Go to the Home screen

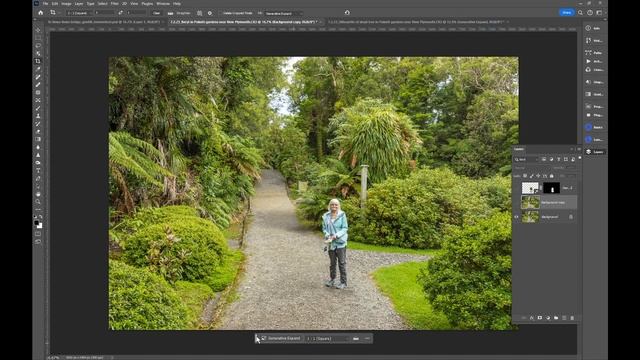pos(40,13)
